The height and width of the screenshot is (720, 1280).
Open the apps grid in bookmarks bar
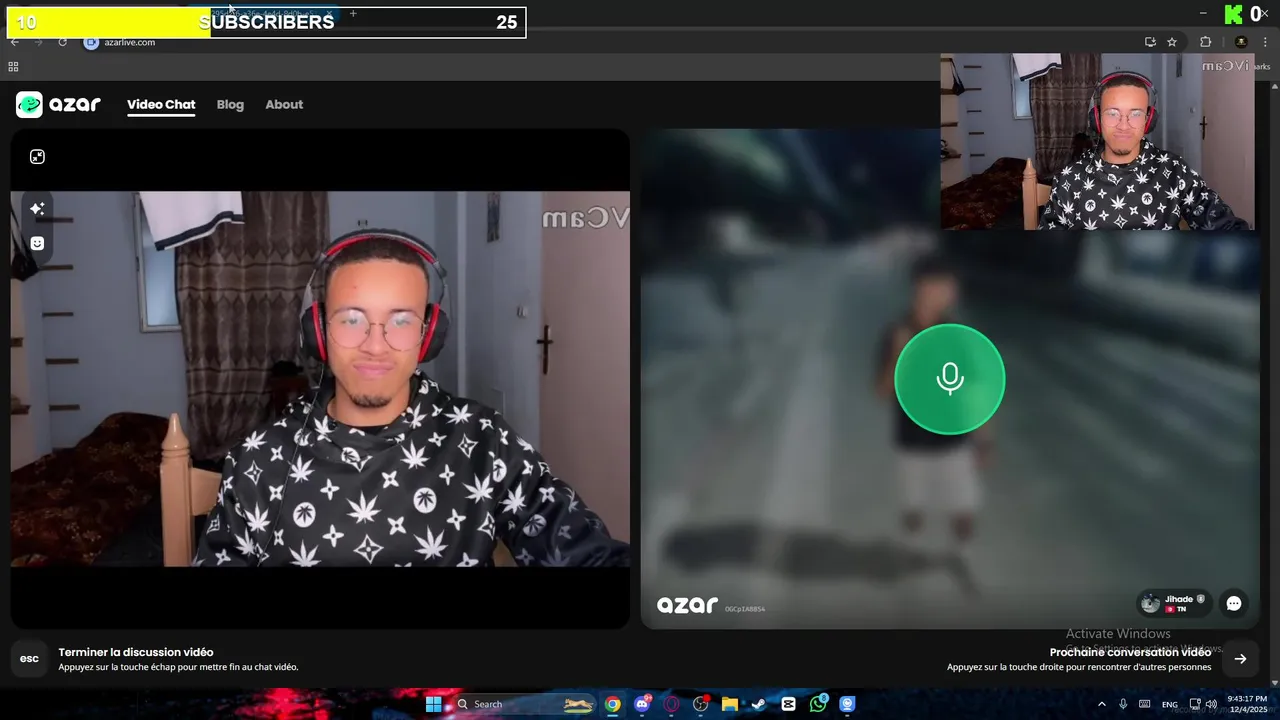pyautogui.click(x=13, y=67)
